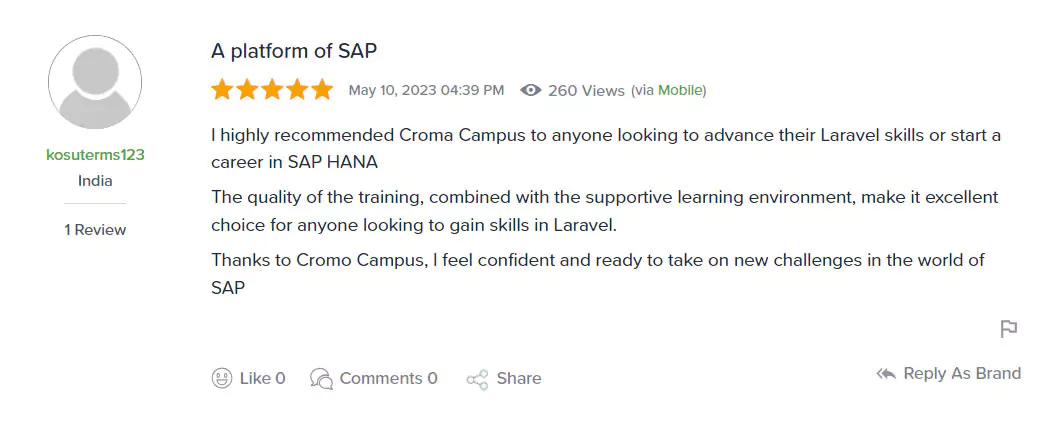Click the flag report icon
The height and width of the screenshot is (424, 1059).
[1009, 329]
